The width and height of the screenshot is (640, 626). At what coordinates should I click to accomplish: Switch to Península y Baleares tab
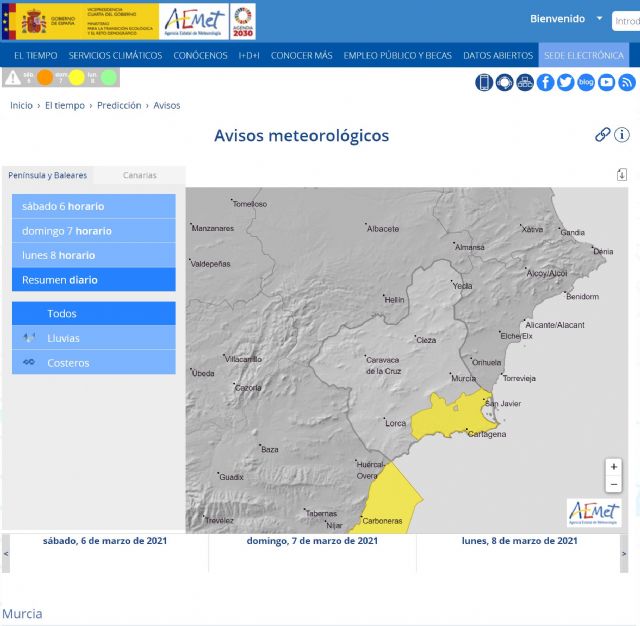[47, 175]
